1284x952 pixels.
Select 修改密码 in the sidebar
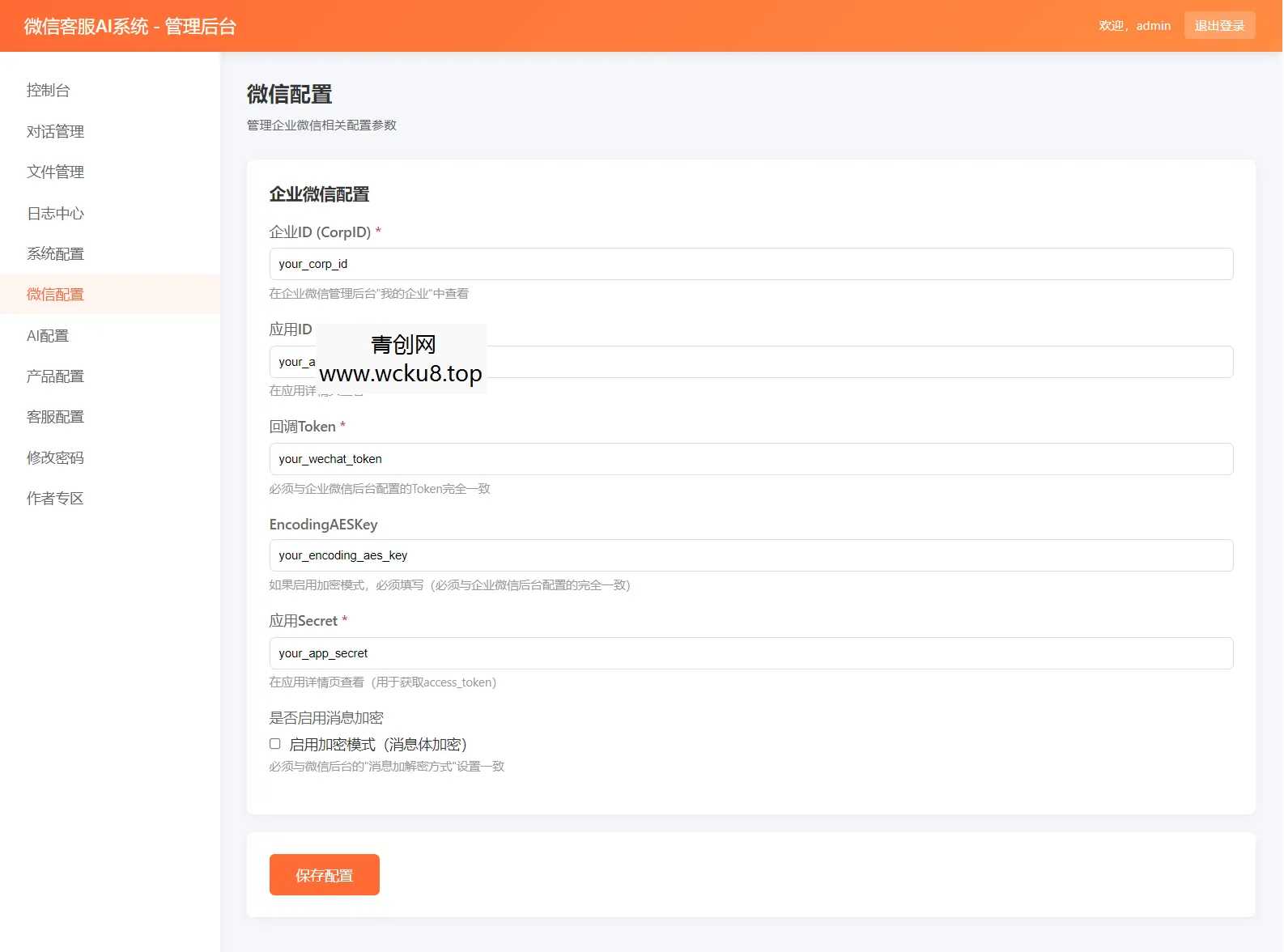(110, 457)
